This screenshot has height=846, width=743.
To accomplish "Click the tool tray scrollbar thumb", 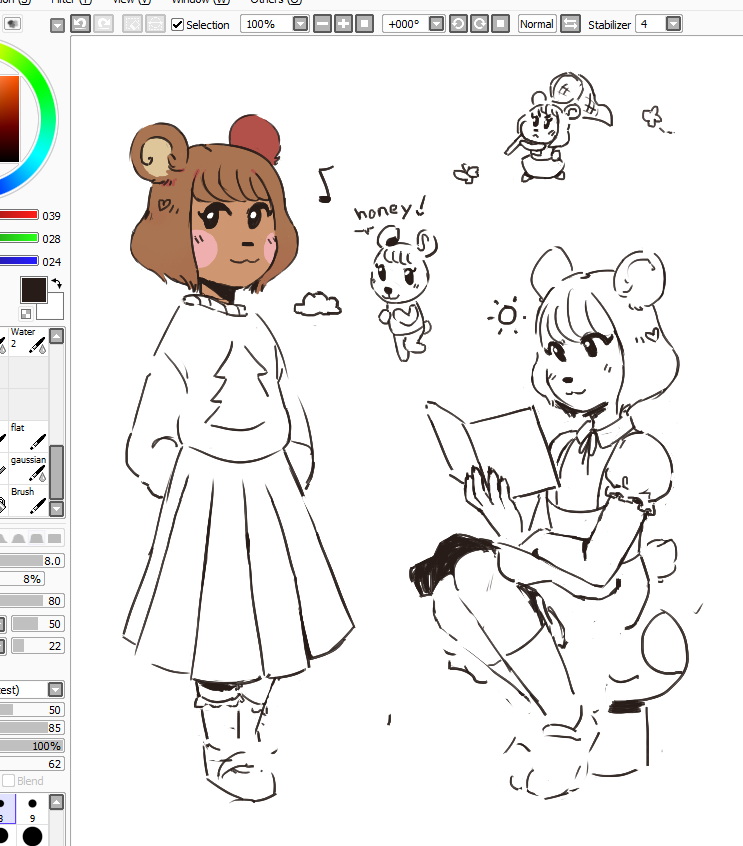I will [x=57, y=472].
